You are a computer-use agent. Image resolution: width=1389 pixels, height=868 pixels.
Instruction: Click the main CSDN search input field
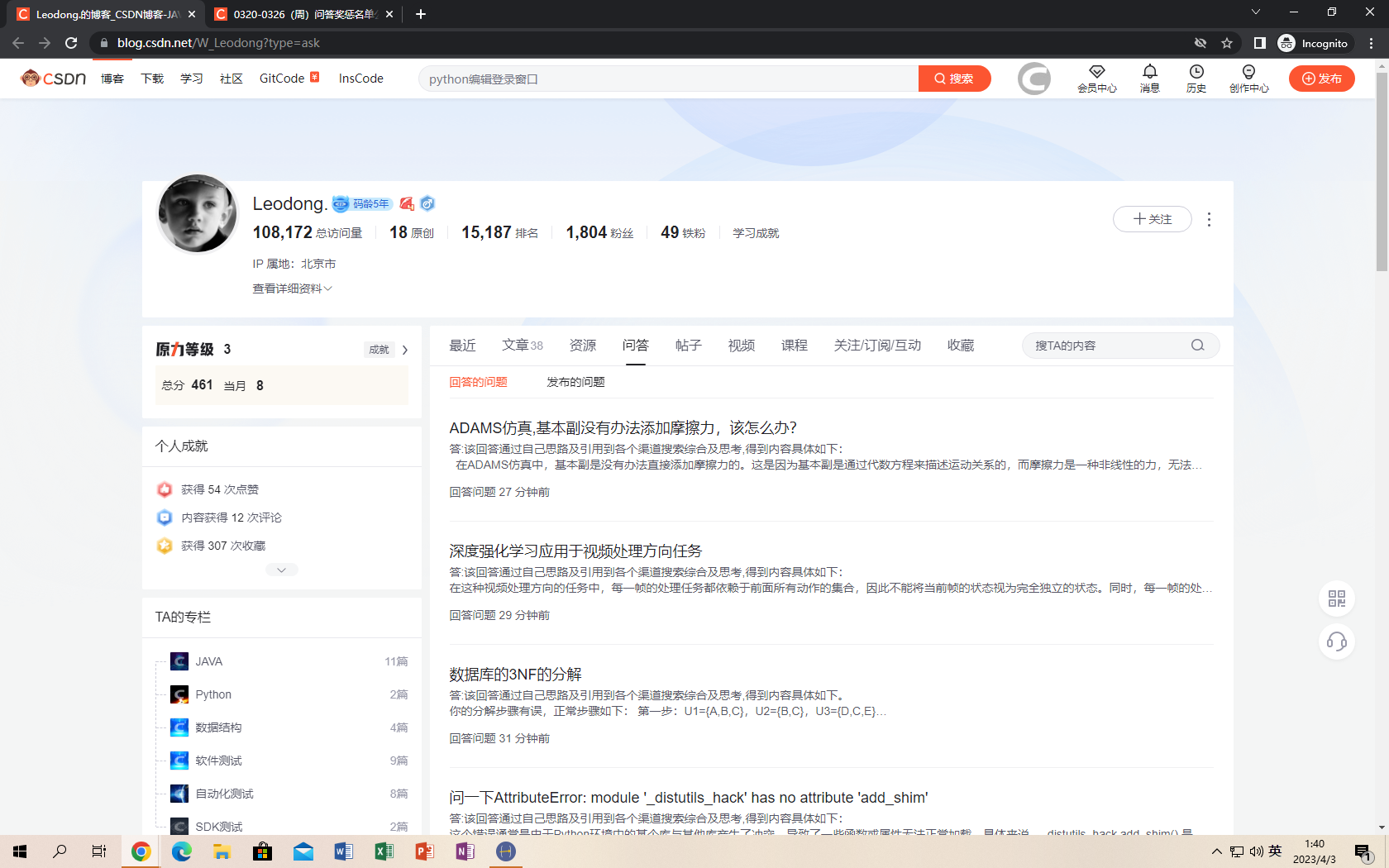pyautogui.click(x=668, y=79)
